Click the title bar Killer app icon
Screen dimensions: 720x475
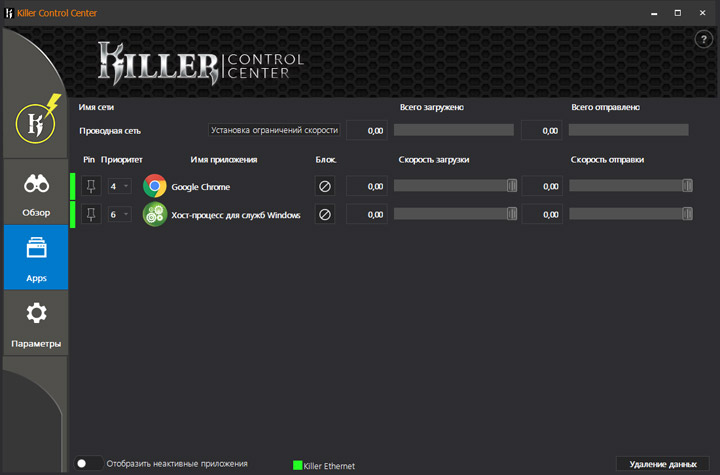[9, 13]
